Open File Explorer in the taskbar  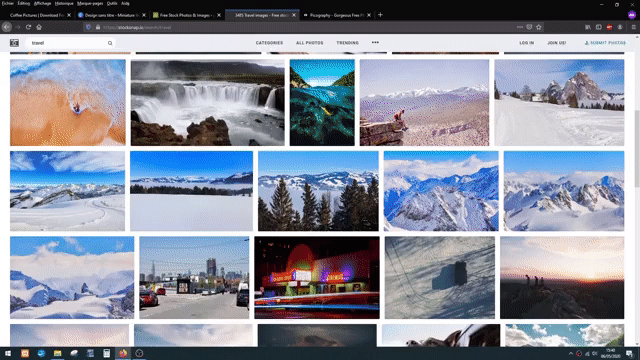(58, 353)
